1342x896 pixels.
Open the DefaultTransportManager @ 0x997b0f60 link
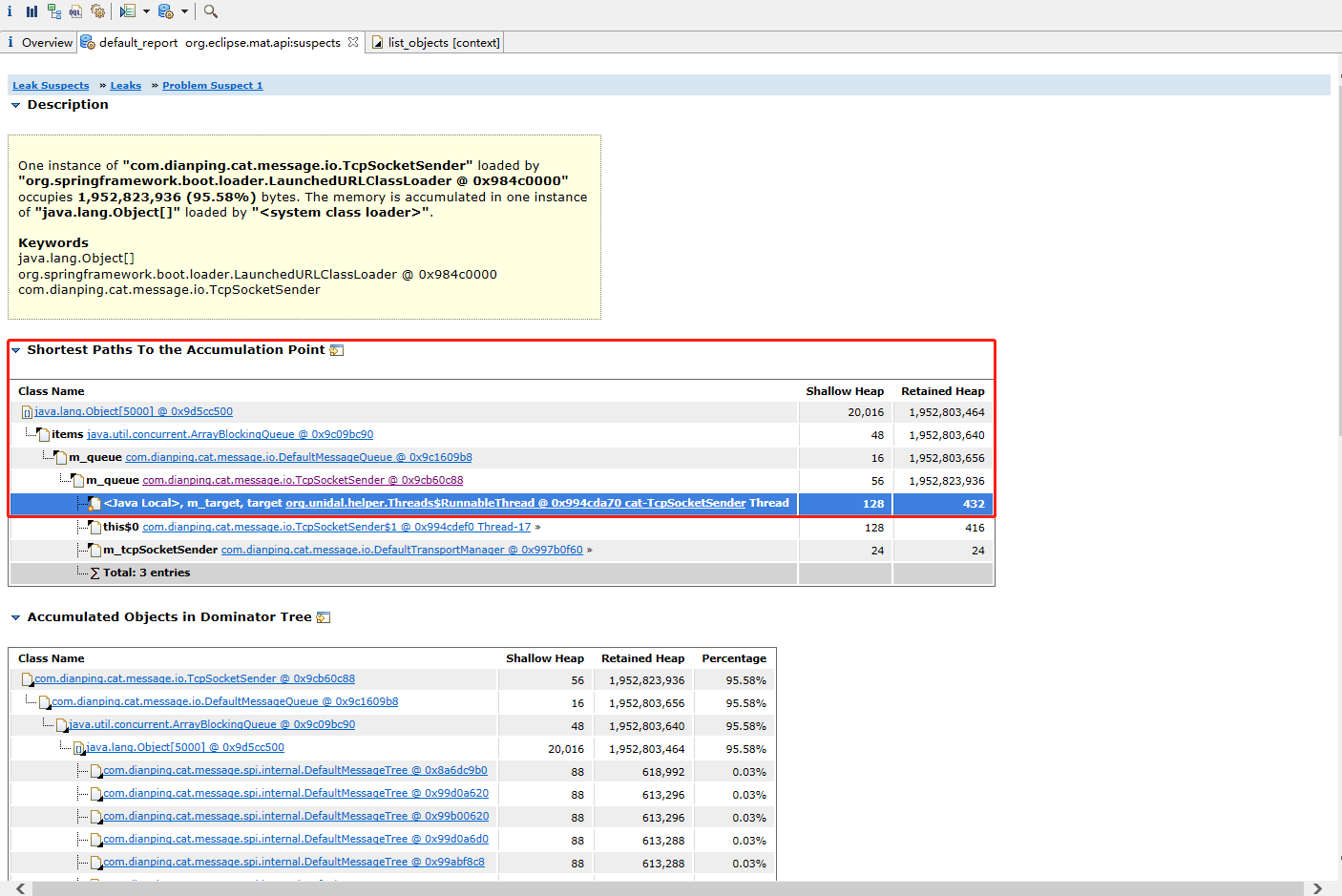401,550
